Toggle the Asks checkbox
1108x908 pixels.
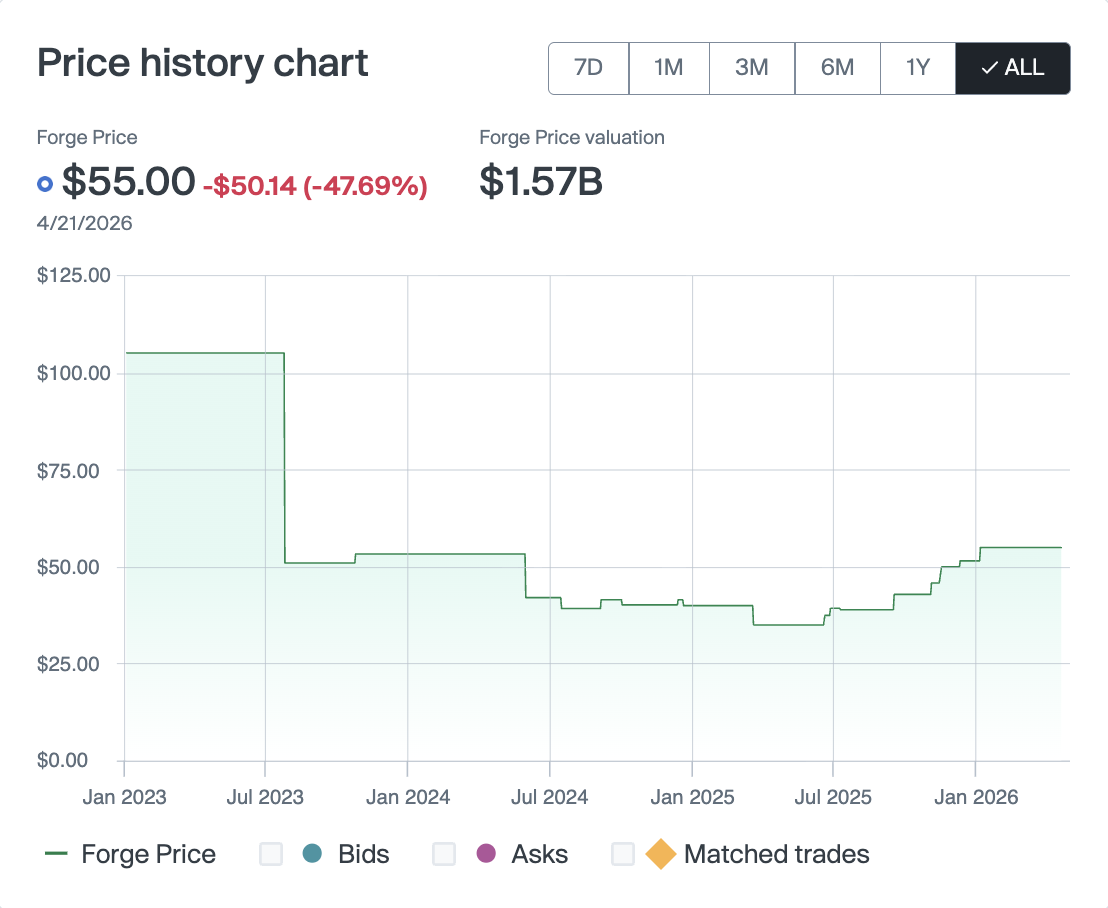point(444,854)
